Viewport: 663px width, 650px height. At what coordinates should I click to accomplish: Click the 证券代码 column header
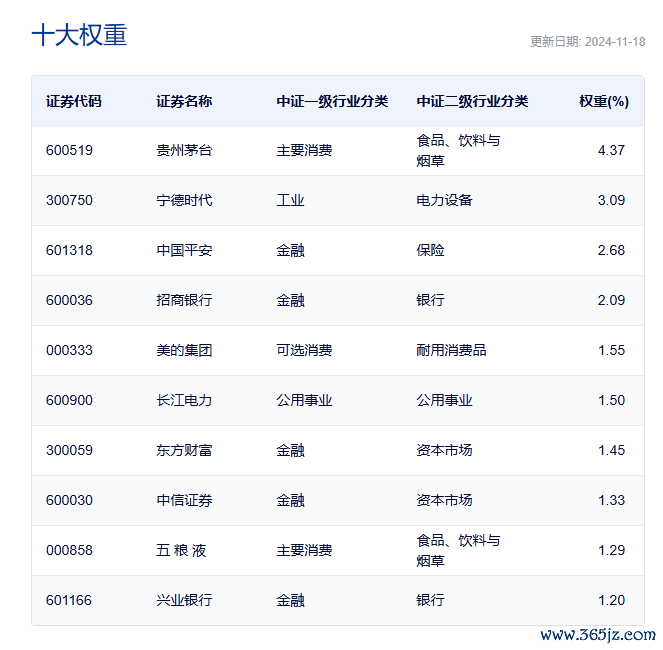[x=74, y=101]
